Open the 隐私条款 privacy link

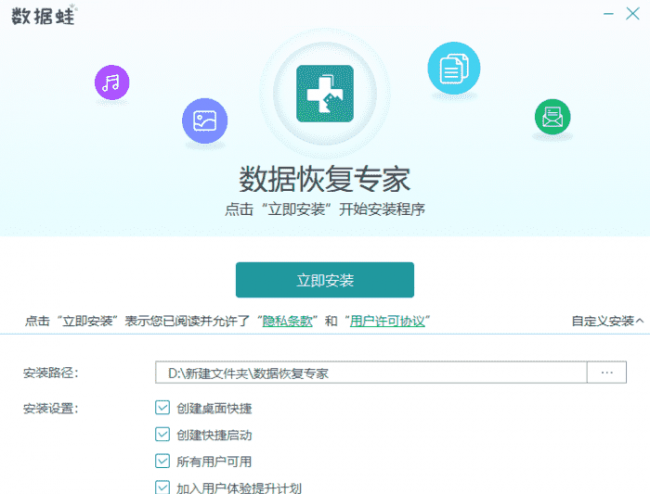point(287,321)
